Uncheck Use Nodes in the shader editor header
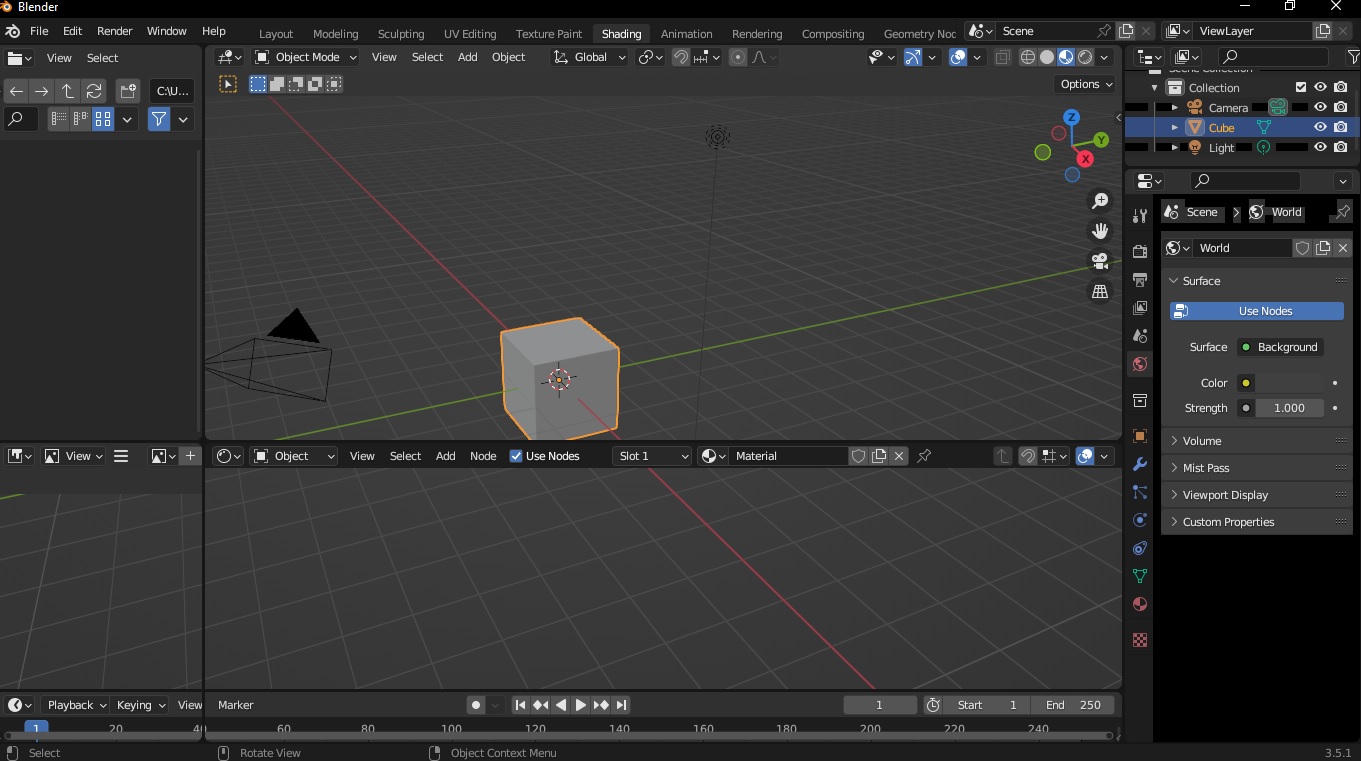 click(516, 456)
